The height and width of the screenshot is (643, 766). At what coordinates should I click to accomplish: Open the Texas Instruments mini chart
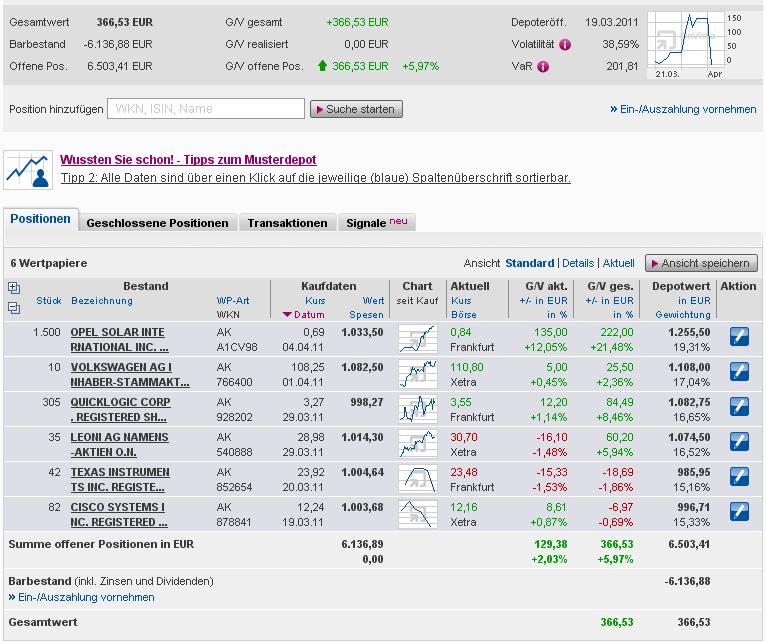coord(417,479)
